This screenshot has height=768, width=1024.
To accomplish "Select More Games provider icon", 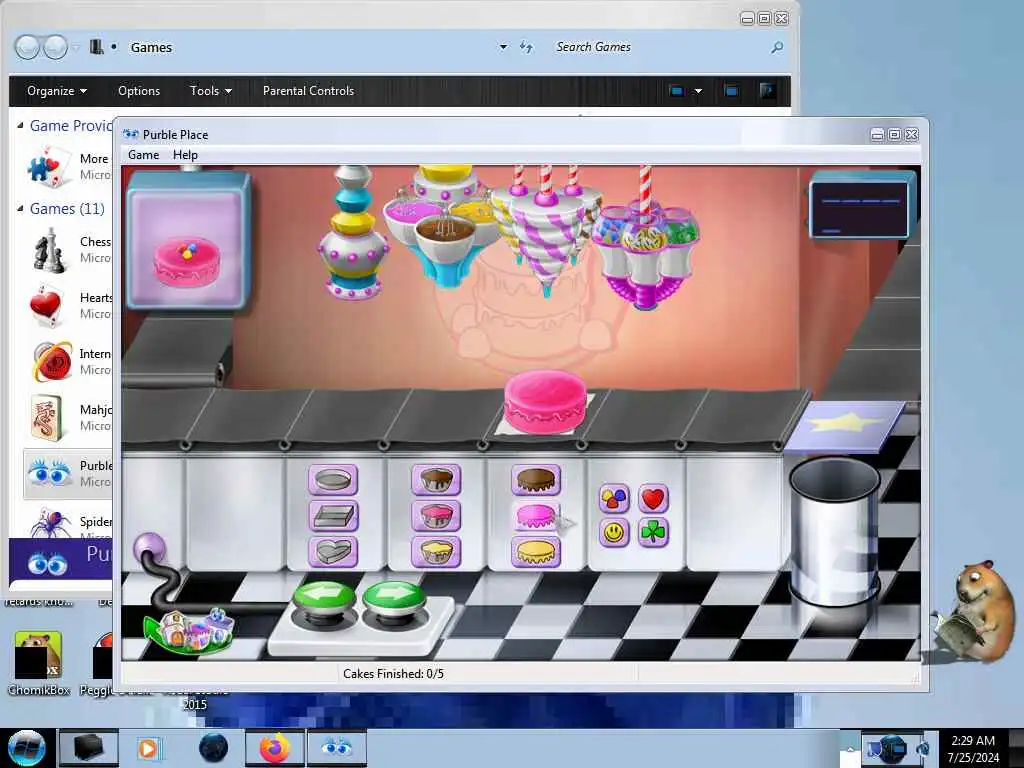I will [50, 167].
